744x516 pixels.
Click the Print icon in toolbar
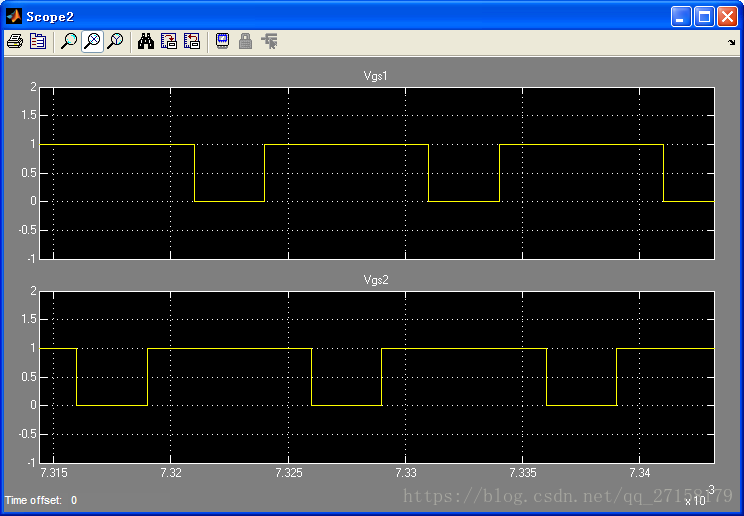coord(15,42)
